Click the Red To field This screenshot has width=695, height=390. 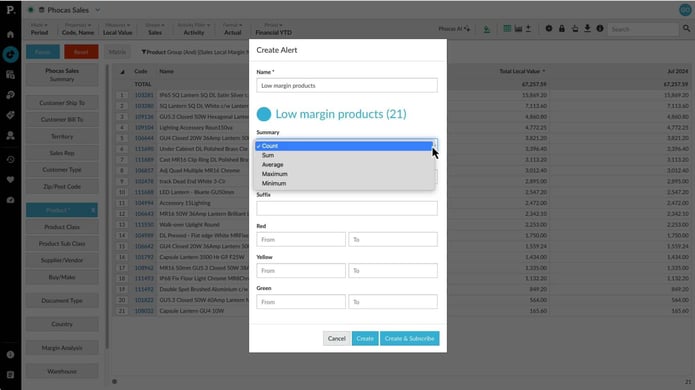393,239
